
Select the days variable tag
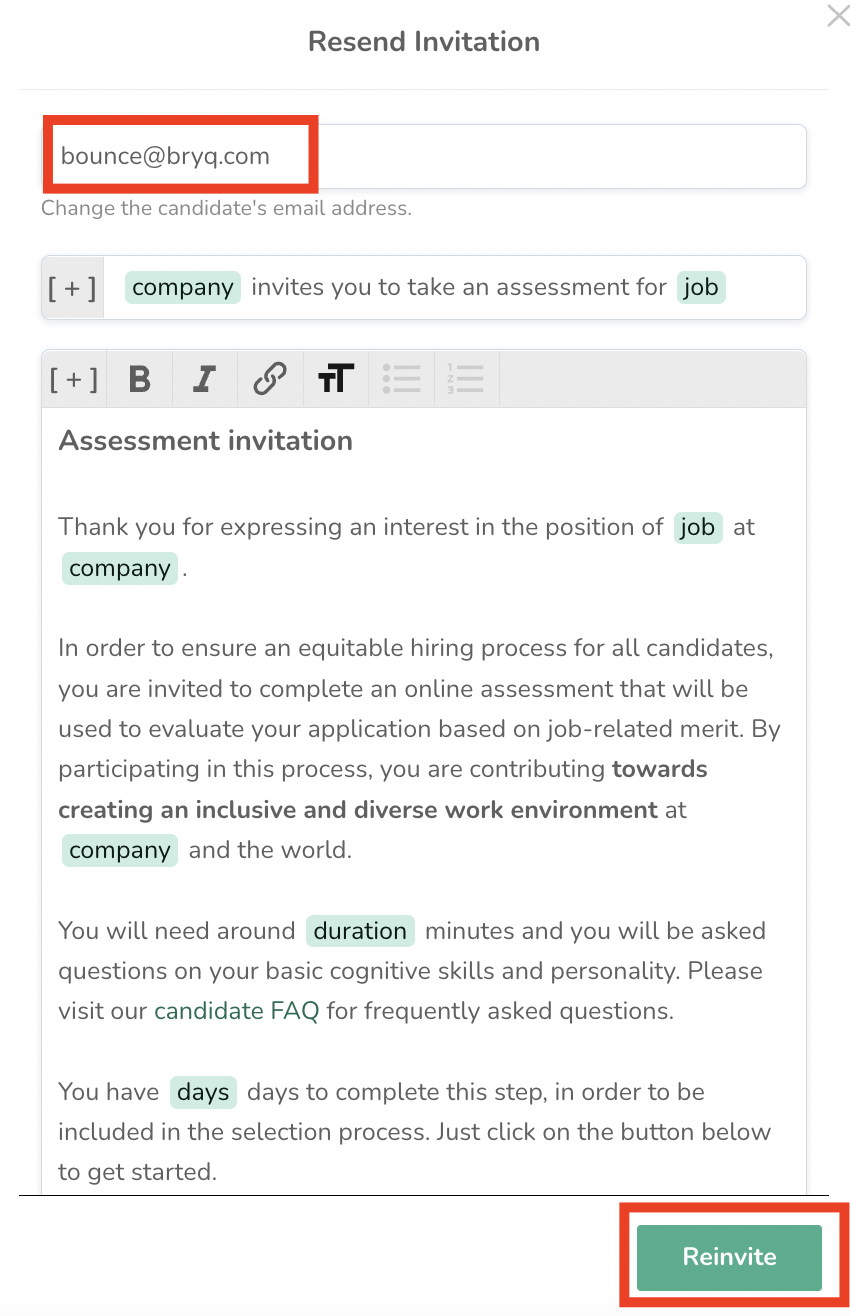click(x=203, y=1092)
